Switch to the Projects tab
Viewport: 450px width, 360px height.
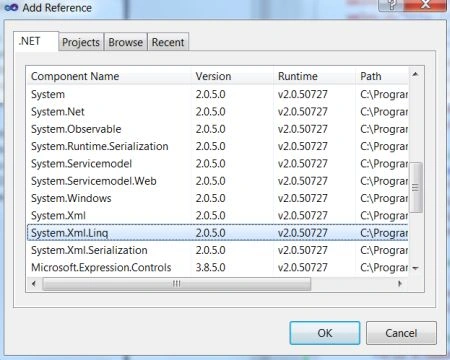tap(81, 42)
